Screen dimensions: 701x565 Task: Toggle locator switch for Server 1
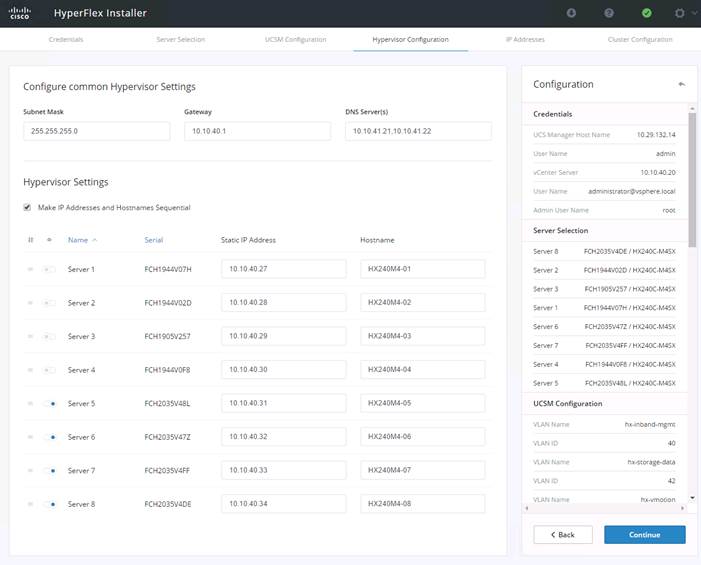(49, 269)
